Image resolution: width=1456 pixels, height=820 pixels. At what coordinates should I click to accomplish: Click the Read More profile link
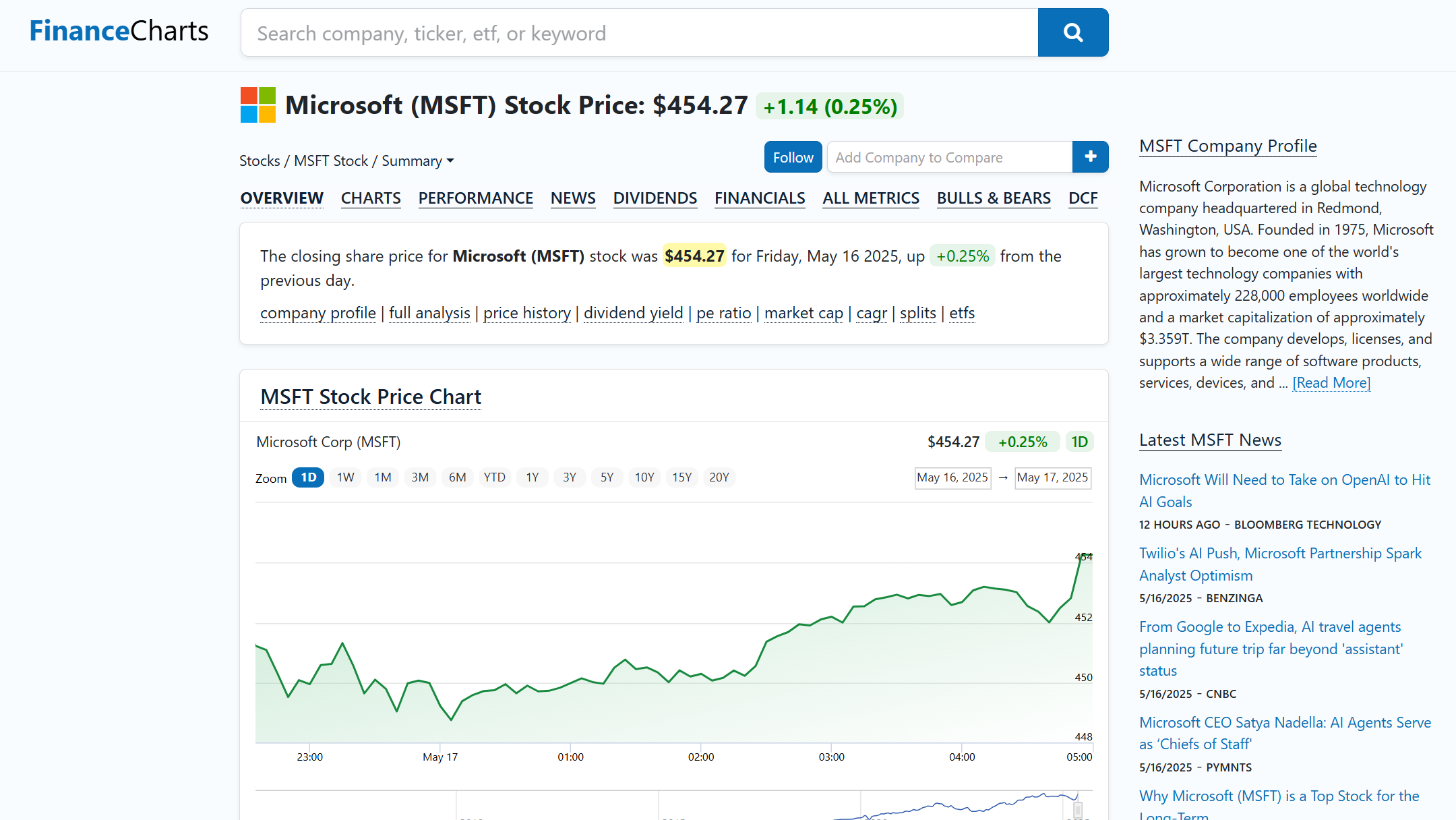1331,383
